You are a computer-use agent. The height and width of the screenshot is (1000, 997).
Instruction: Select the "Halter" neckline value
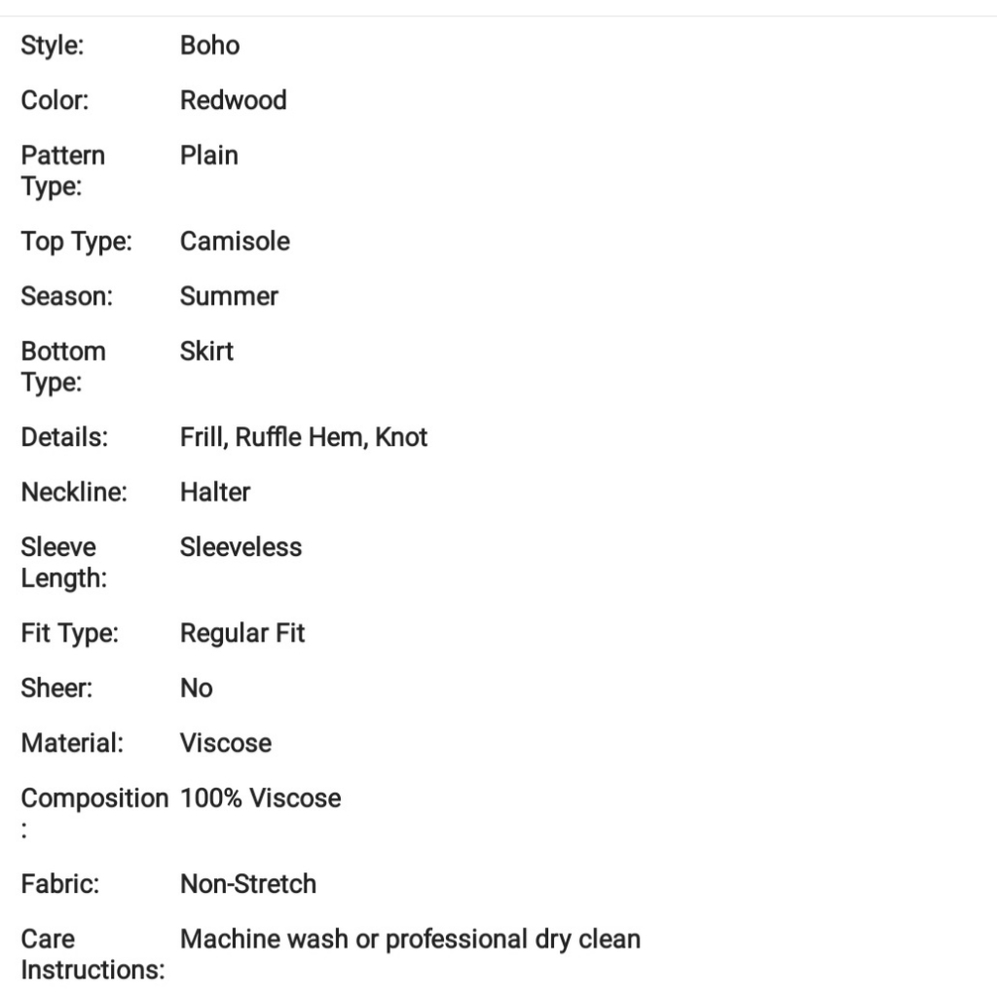click(x=215, y=492)
